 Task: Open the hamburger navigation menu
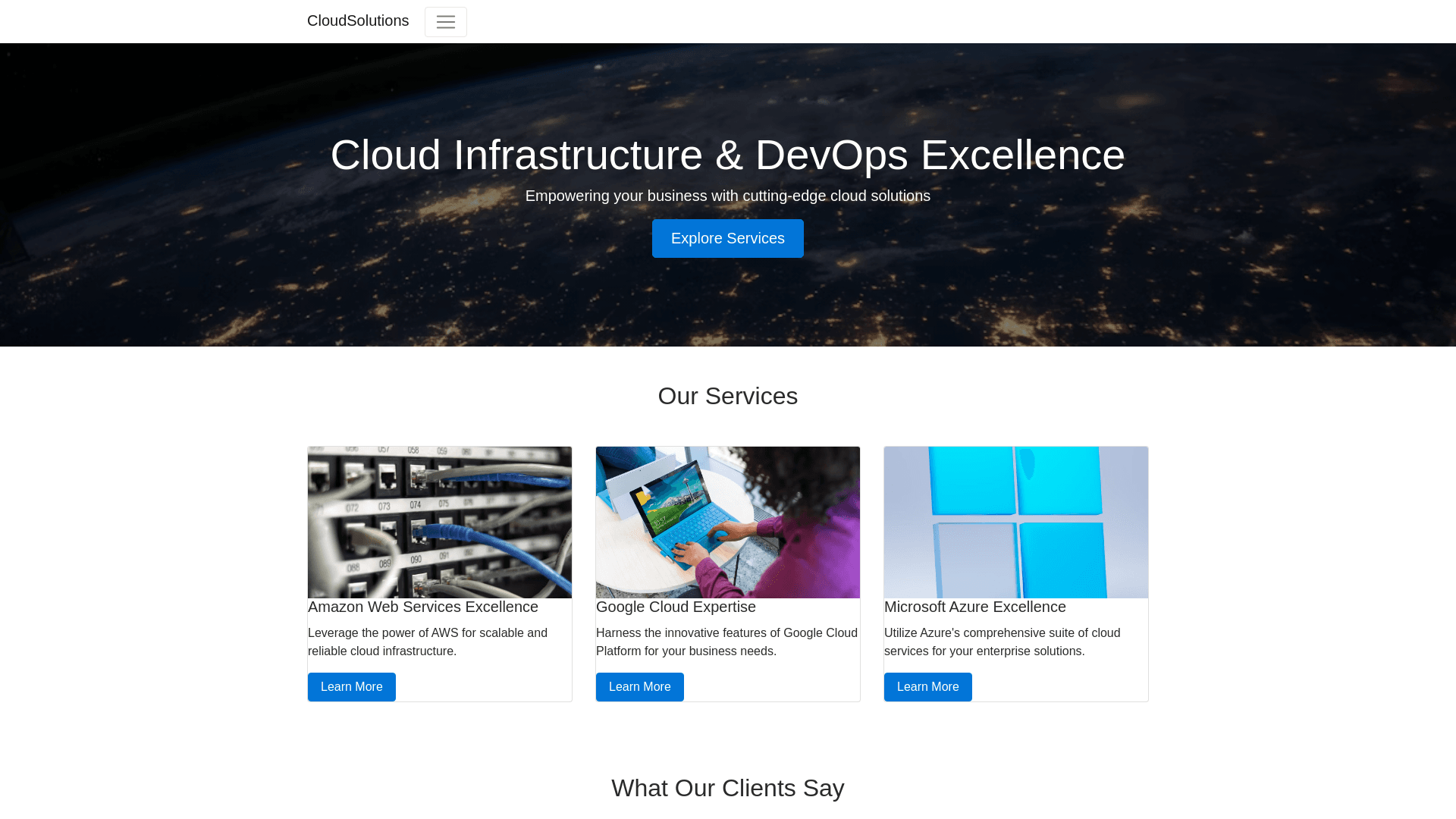445,22
